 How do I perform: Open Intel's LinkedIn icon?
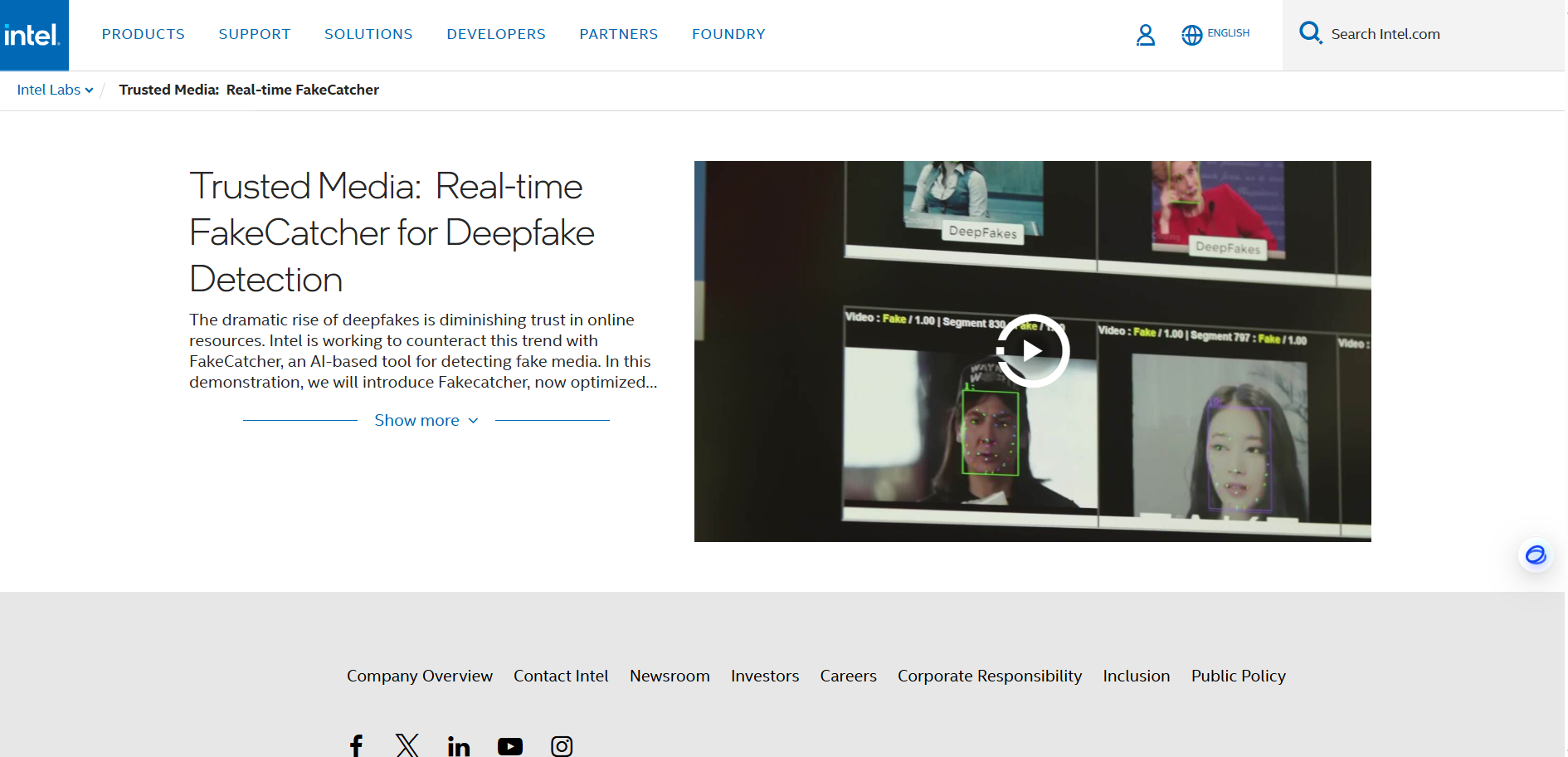pyautogui.click(x=459, y=745)
